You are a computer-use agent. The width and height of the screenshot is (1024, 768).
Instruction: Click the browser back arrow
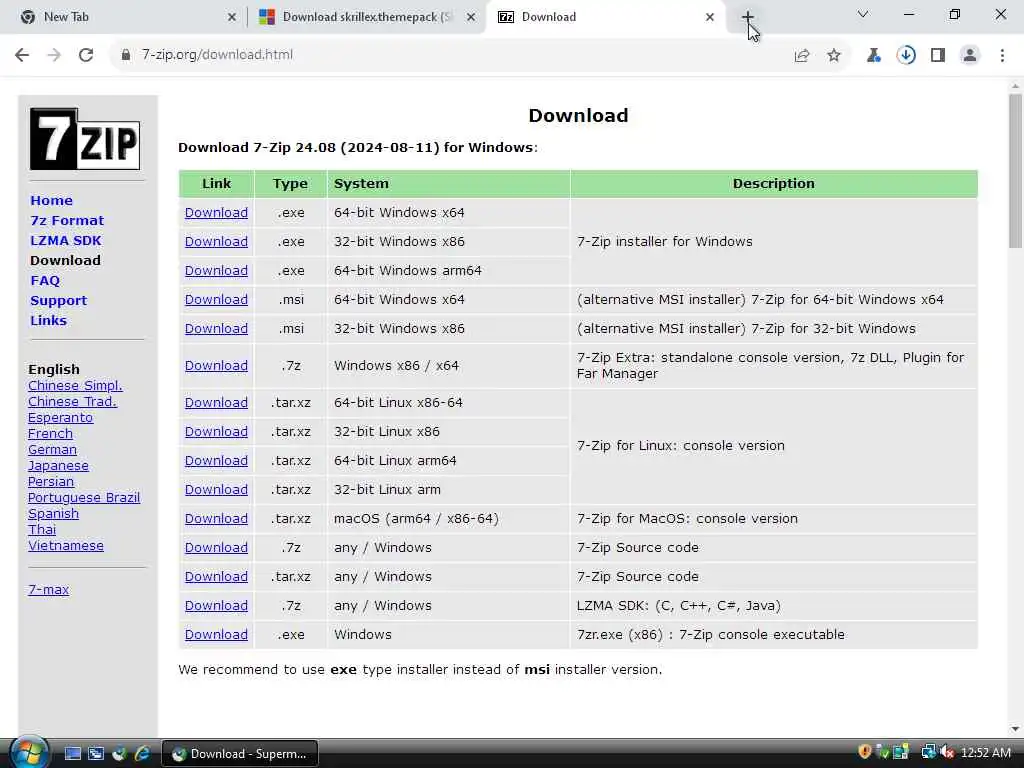coord(22,55)
